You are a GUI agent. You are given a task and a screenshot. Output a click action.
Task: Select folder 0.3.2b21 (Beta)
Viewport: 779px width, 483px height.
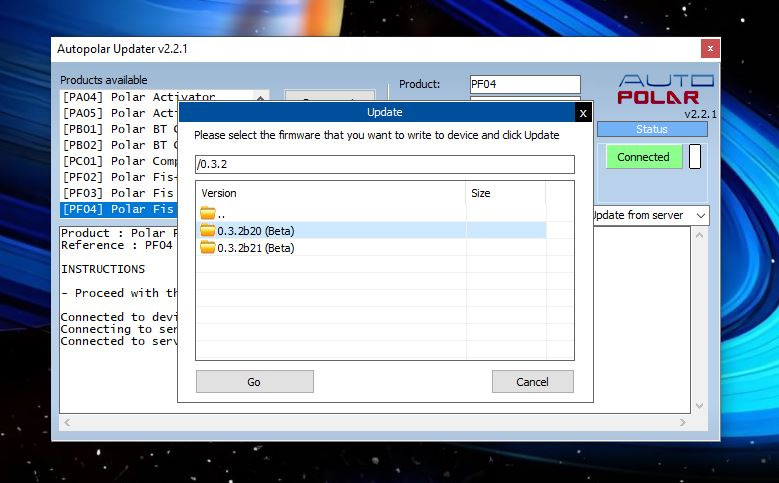tap(371, 247)
